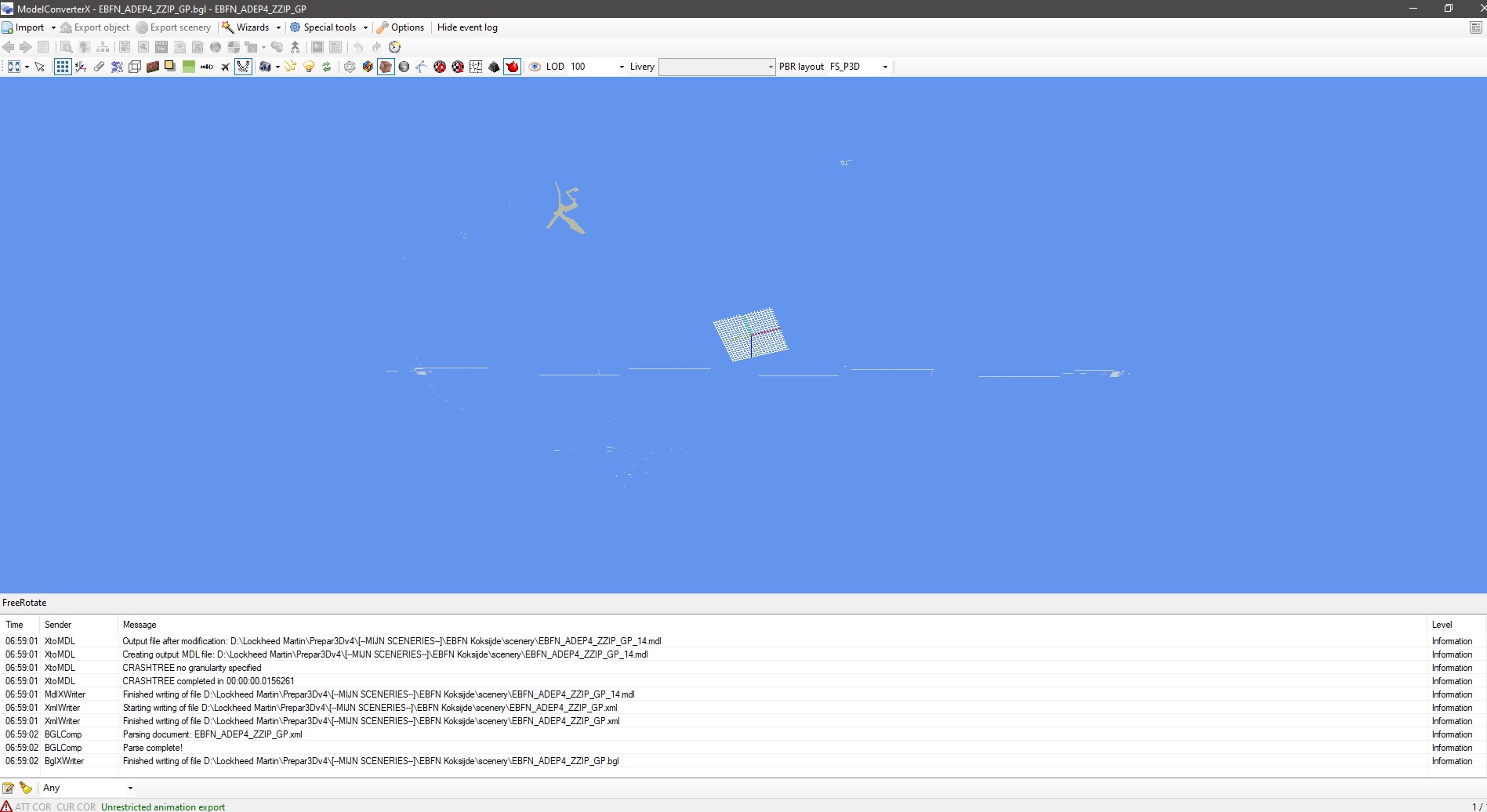The width and height of the screenshot is (1487, 812).
Task: Click the green refresh arrows icon
Action: (327, 67)
